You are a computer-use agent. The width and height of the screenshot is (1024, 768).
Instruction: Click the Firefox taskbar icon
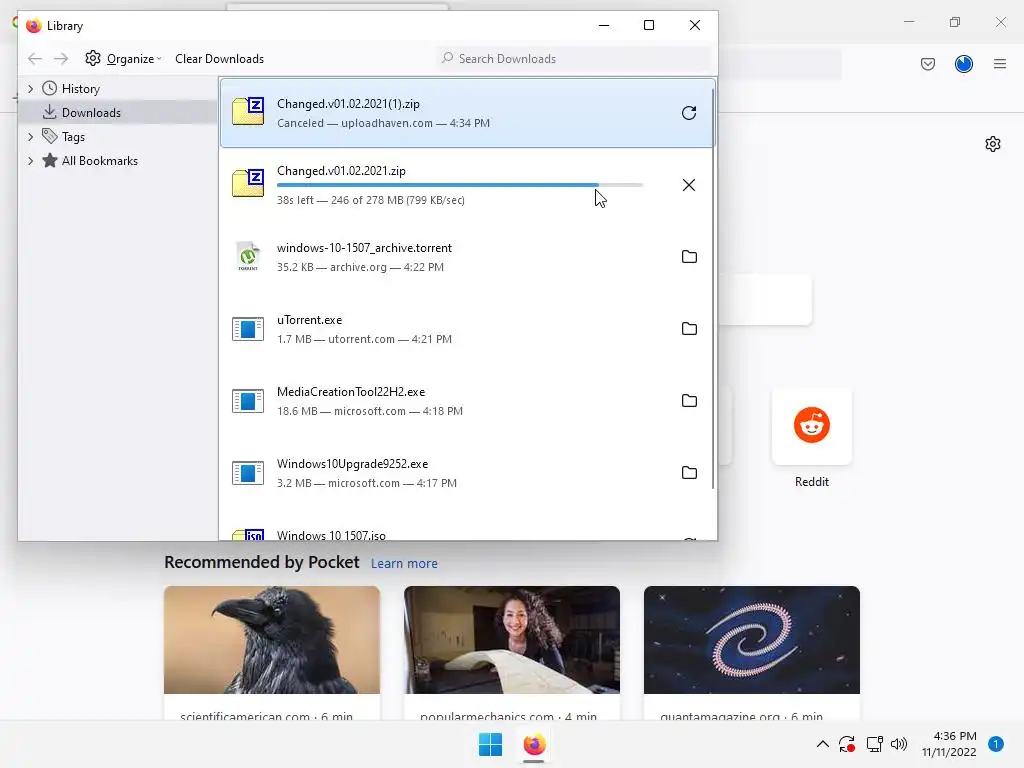coord(534,744)
